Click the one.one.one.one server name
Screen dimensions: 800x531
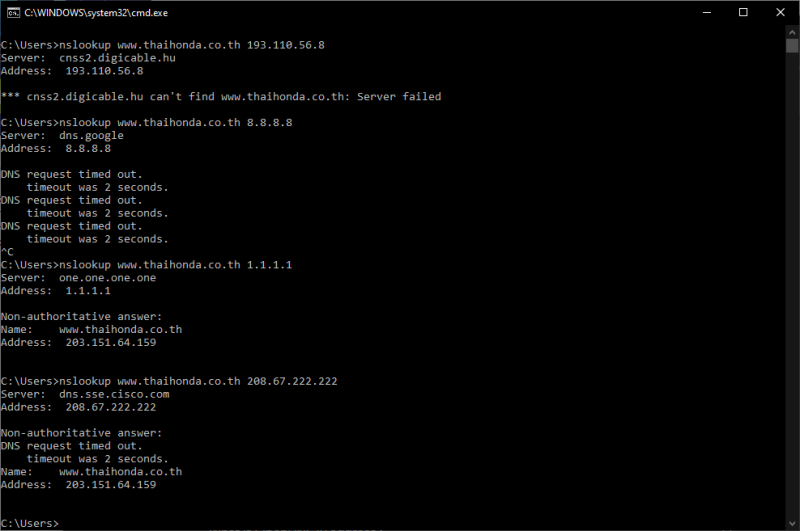[x=107, y=278]
